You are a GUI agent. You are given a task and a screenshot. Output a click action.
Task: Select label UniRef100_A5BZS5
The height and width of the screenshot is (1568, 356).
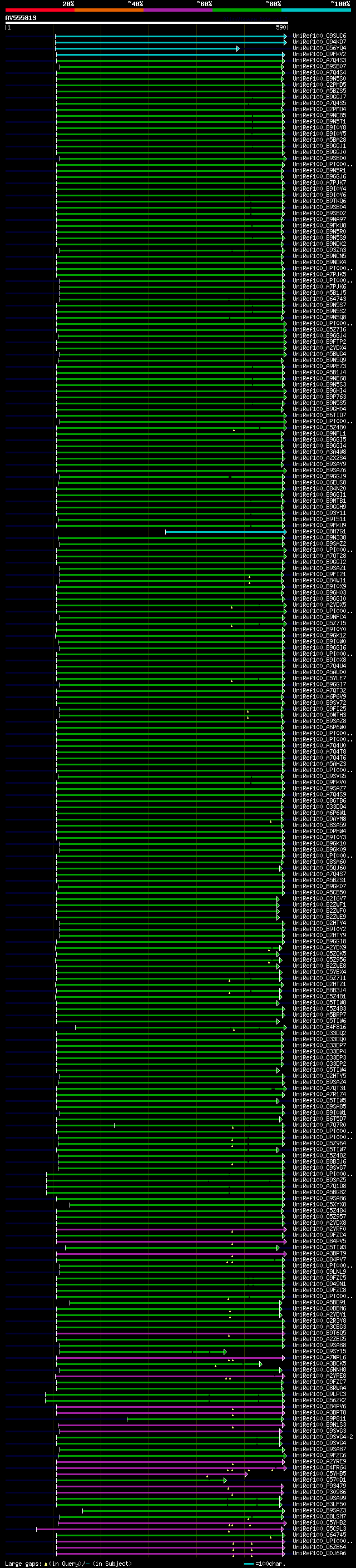coord(319,91)
